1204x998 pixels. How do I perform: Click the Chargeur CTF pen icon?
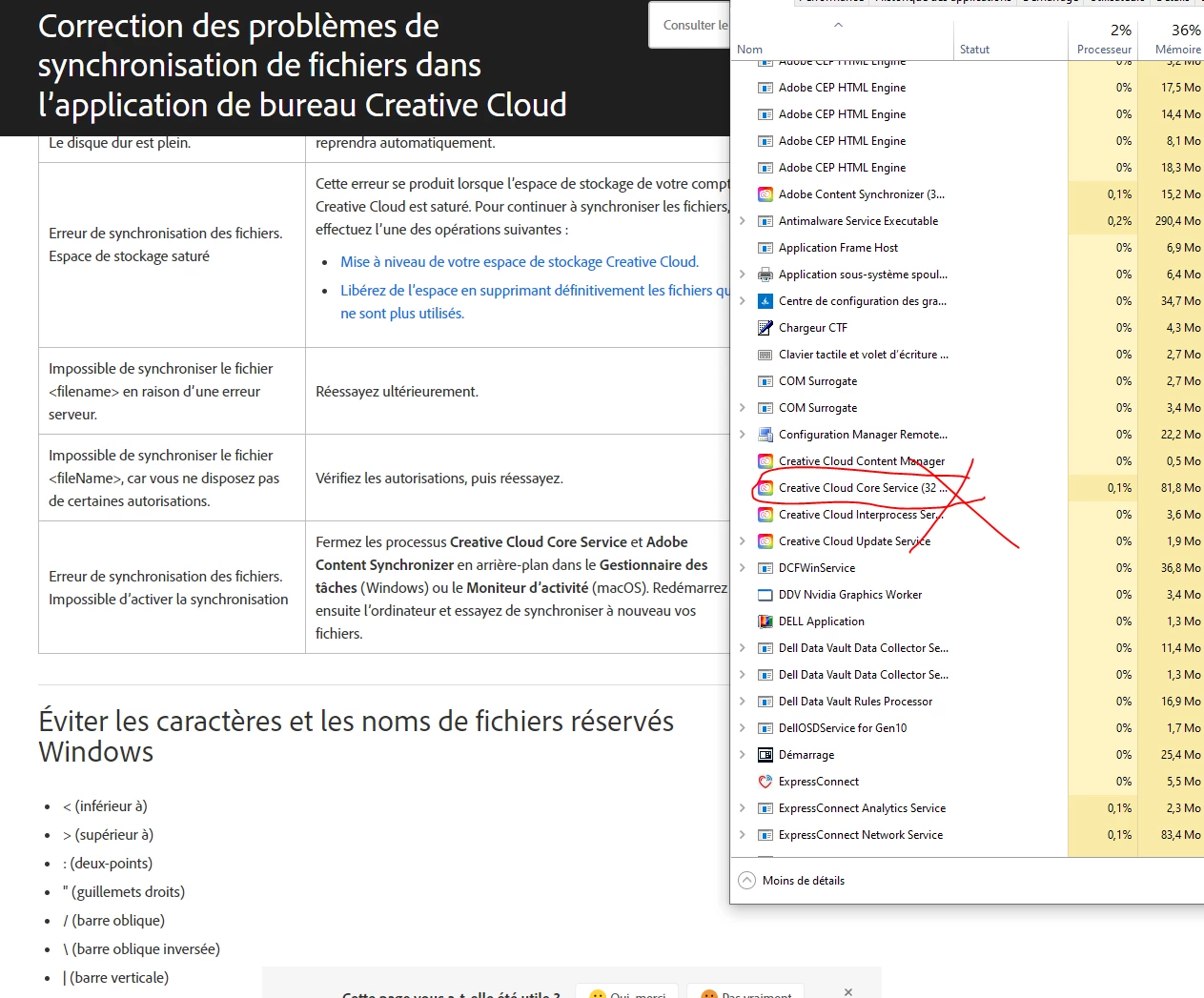tap(765, 328)
